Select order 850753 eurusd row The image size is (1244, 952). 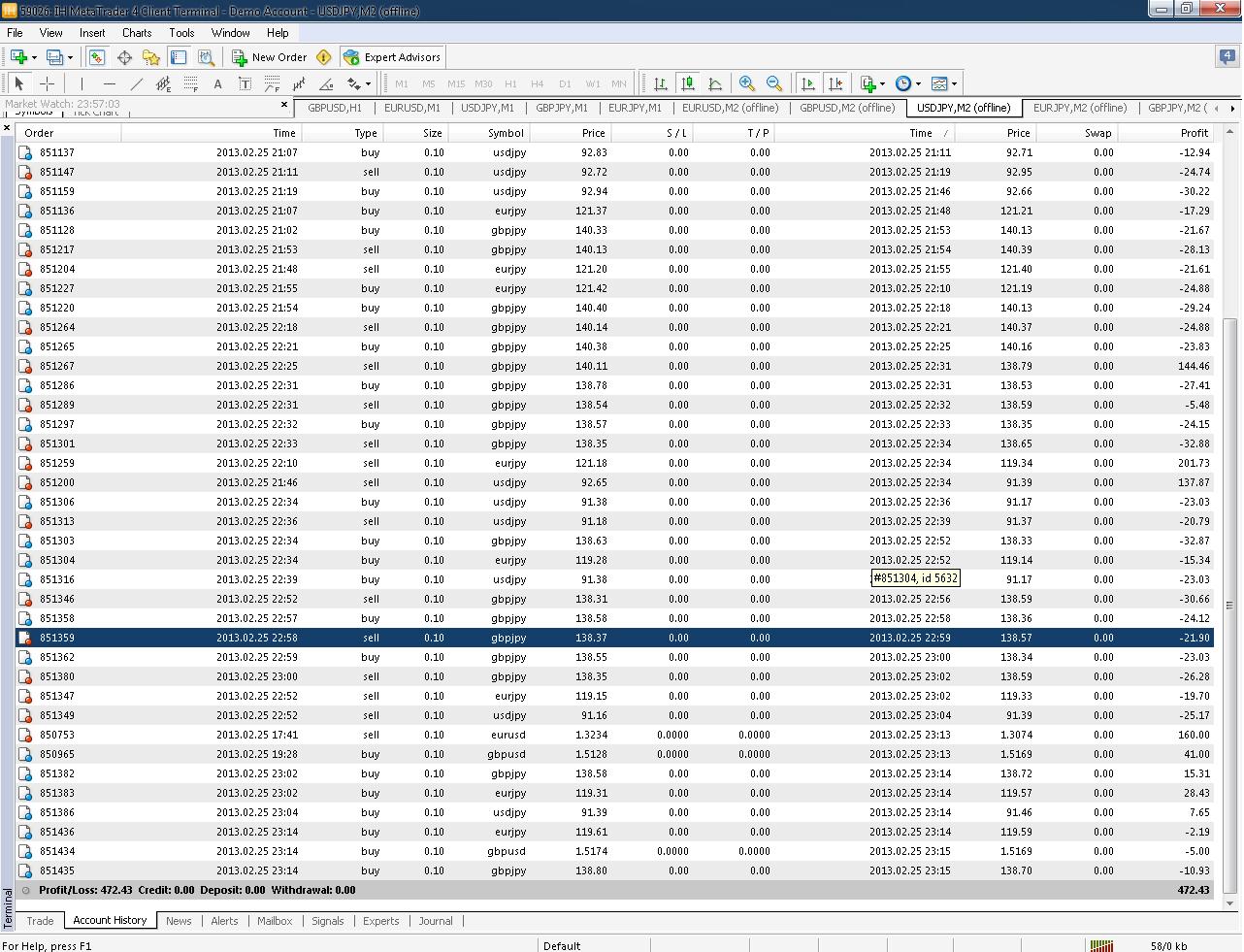click(614, 735)
